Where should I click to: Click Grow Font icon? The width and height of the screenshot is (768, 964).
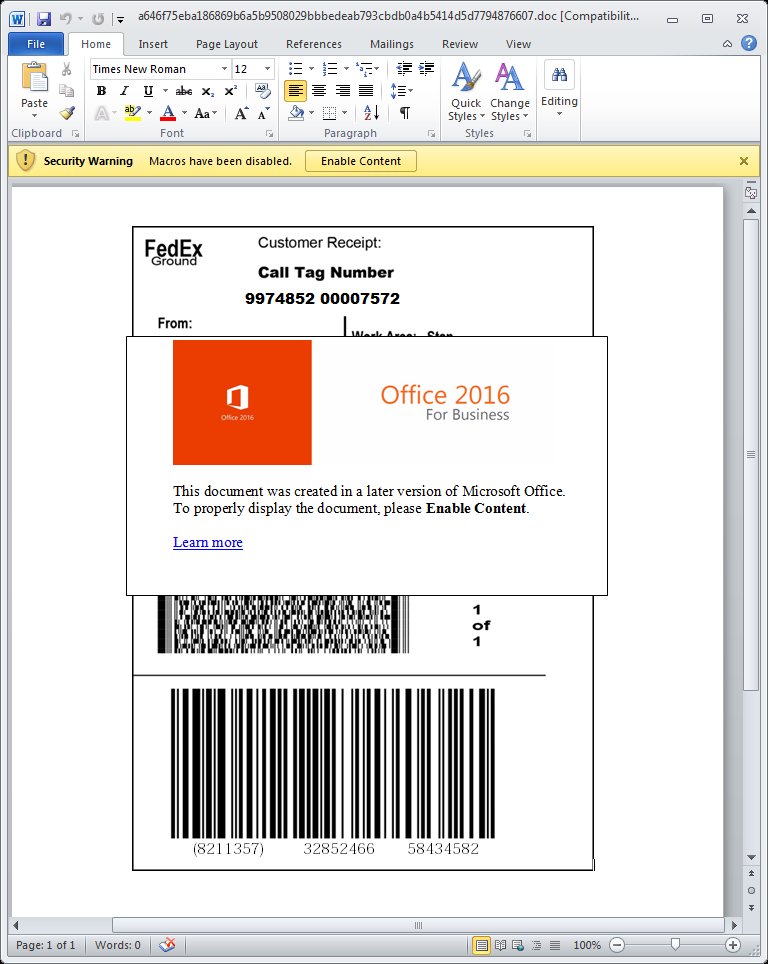pyautogui.click(x=241, y=113)
